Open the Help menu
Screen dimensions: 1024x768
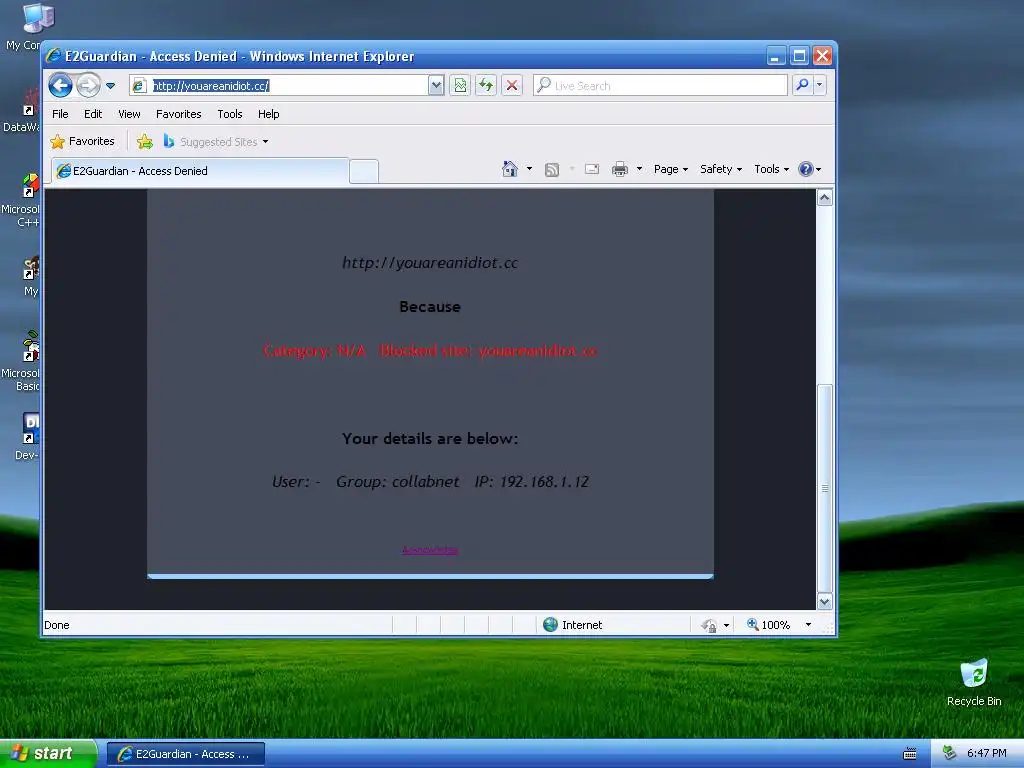pos(268,114)
